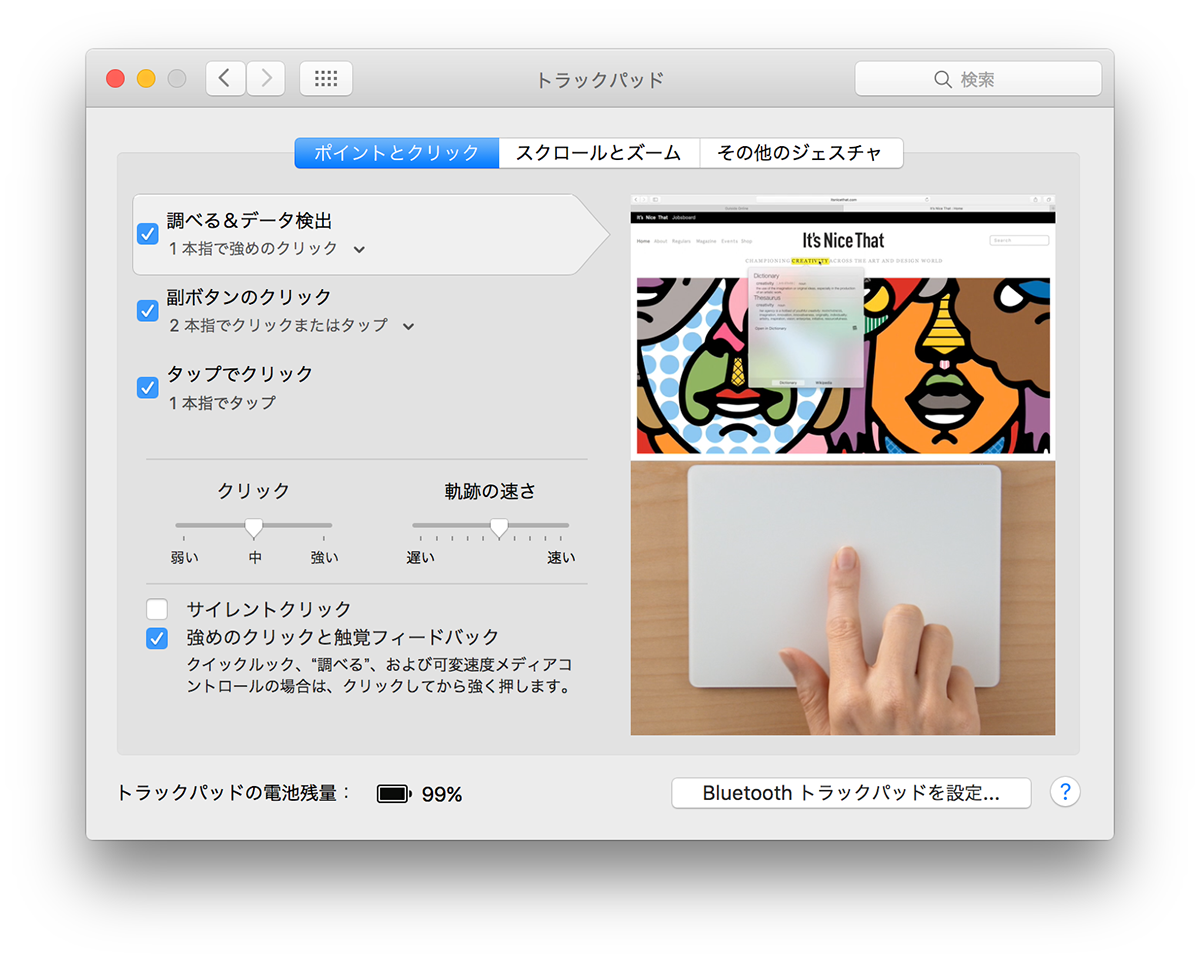Disable タップでクリック
The height and width of the screenshot is (963, 1200).
[147, 387]
